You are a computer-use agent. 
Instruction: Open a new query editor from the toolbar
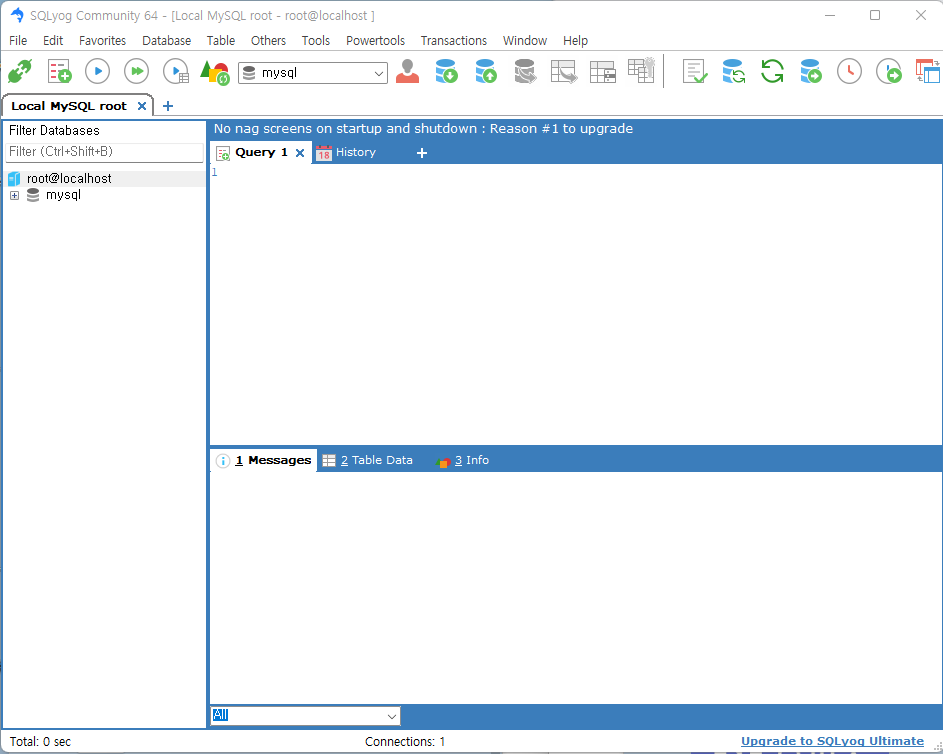59,72
